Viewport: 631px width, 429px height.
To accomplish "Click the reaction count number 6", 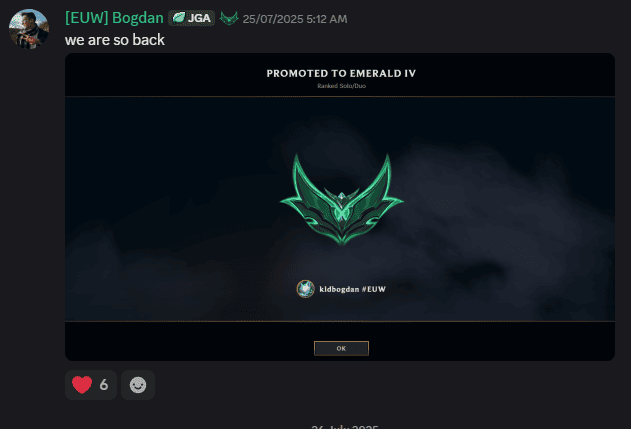I will [x=104, y=385].
